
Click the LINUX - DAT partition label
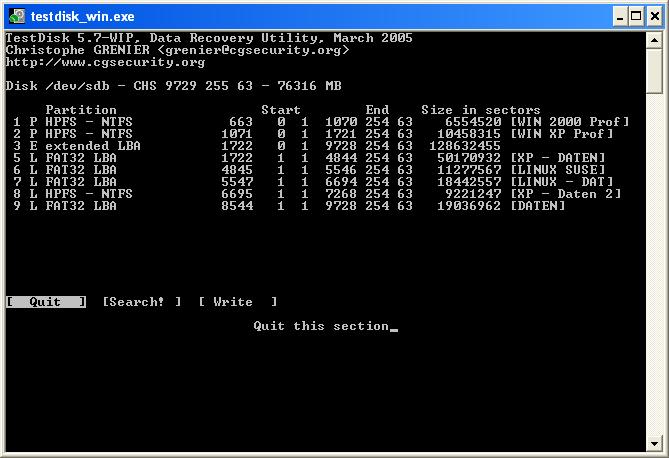pyautogui.click(x=562, y=181)
